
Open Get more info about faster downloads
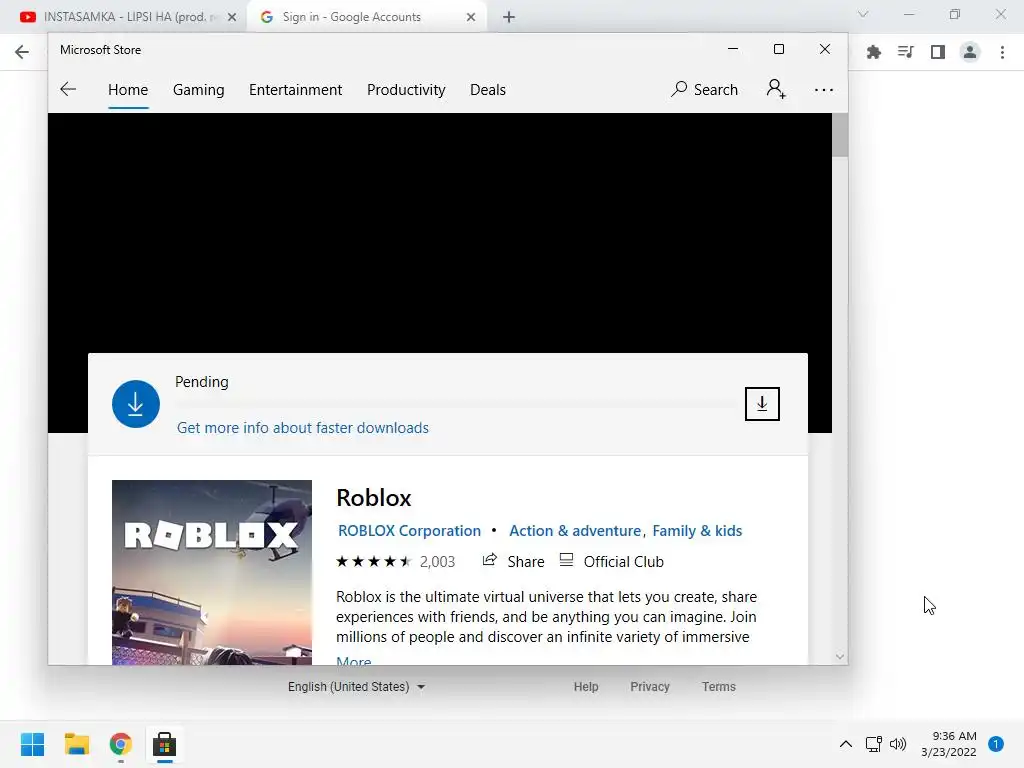tap(303, 428)
